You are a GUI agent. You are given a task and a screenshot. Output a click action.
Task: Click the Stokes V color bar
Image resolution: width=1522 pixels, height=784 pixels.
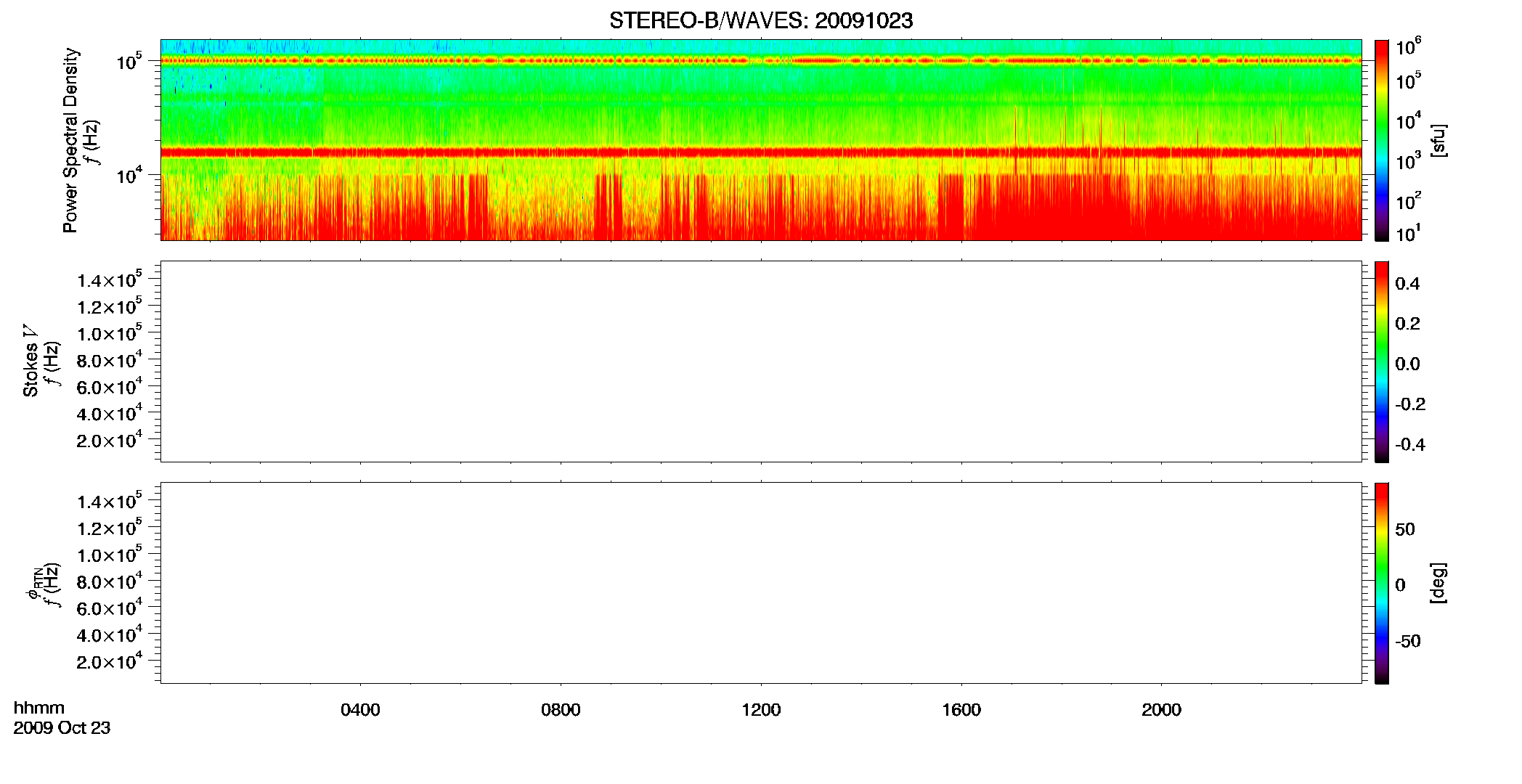pyautogui.click(x=1382, y=362)
